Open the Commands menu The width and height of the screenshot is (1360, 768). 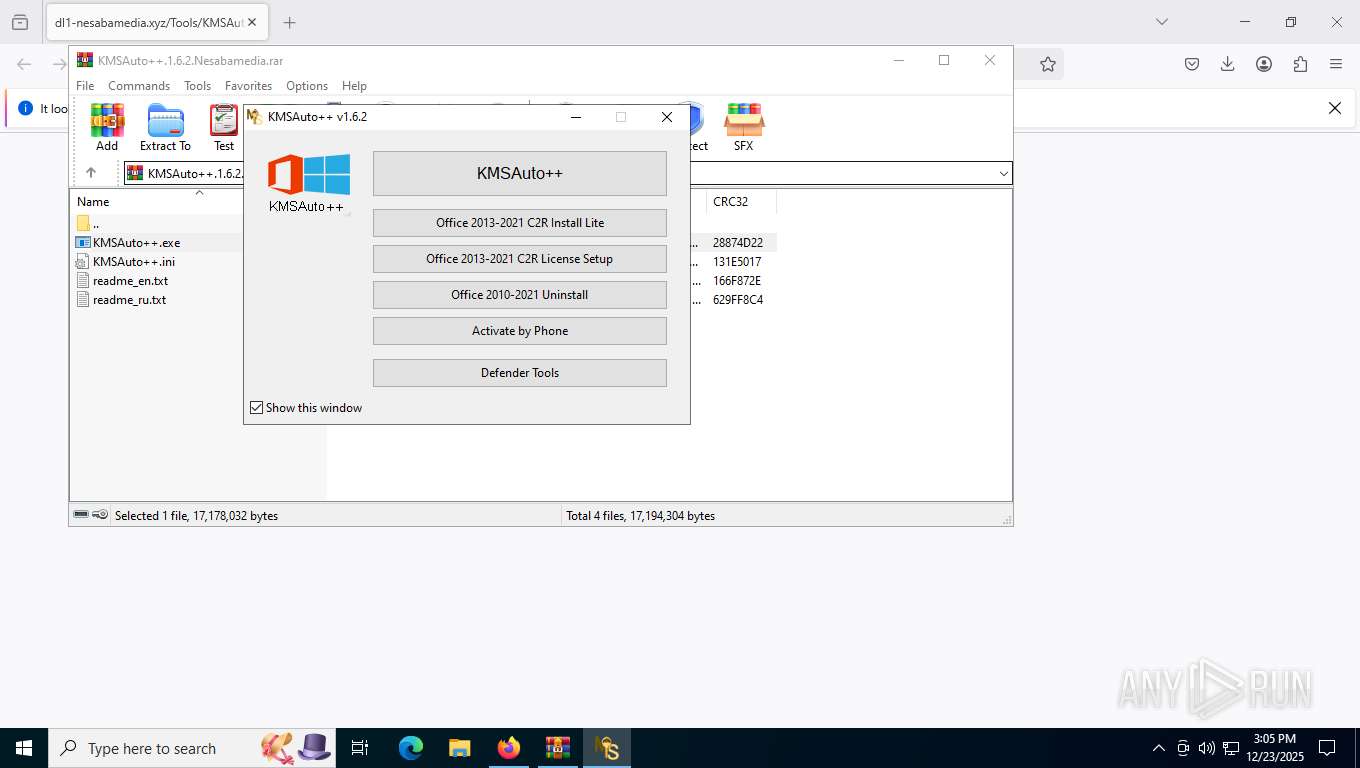coord(139,86)
